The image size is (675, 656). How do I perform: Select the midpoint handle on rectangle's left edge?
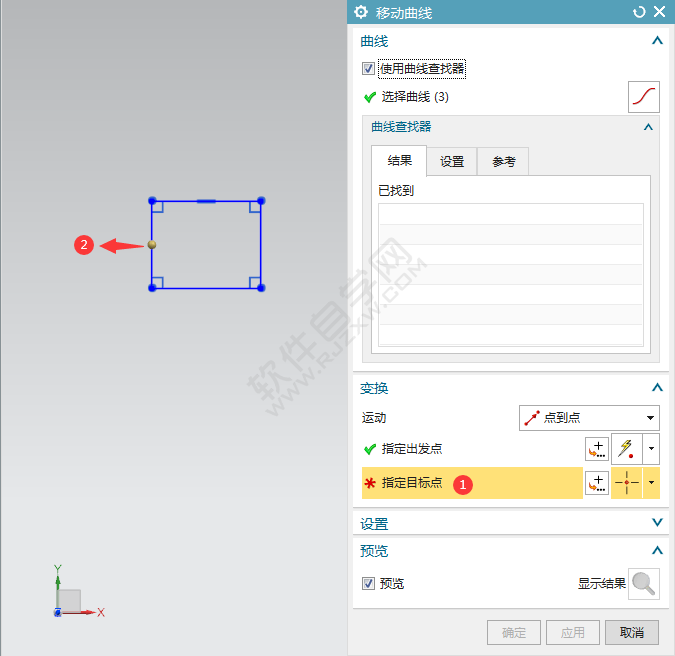tap(152, 244)
